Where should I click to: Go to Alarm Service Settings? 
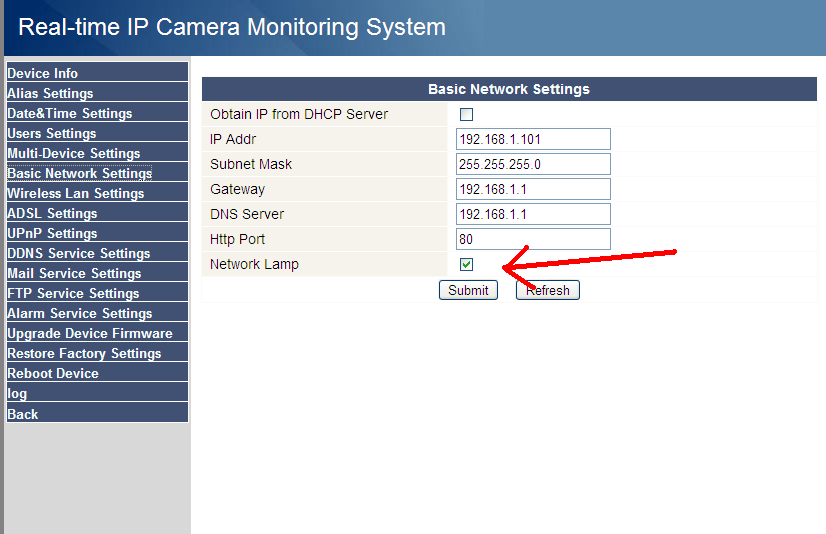click(x=80, y=313)
